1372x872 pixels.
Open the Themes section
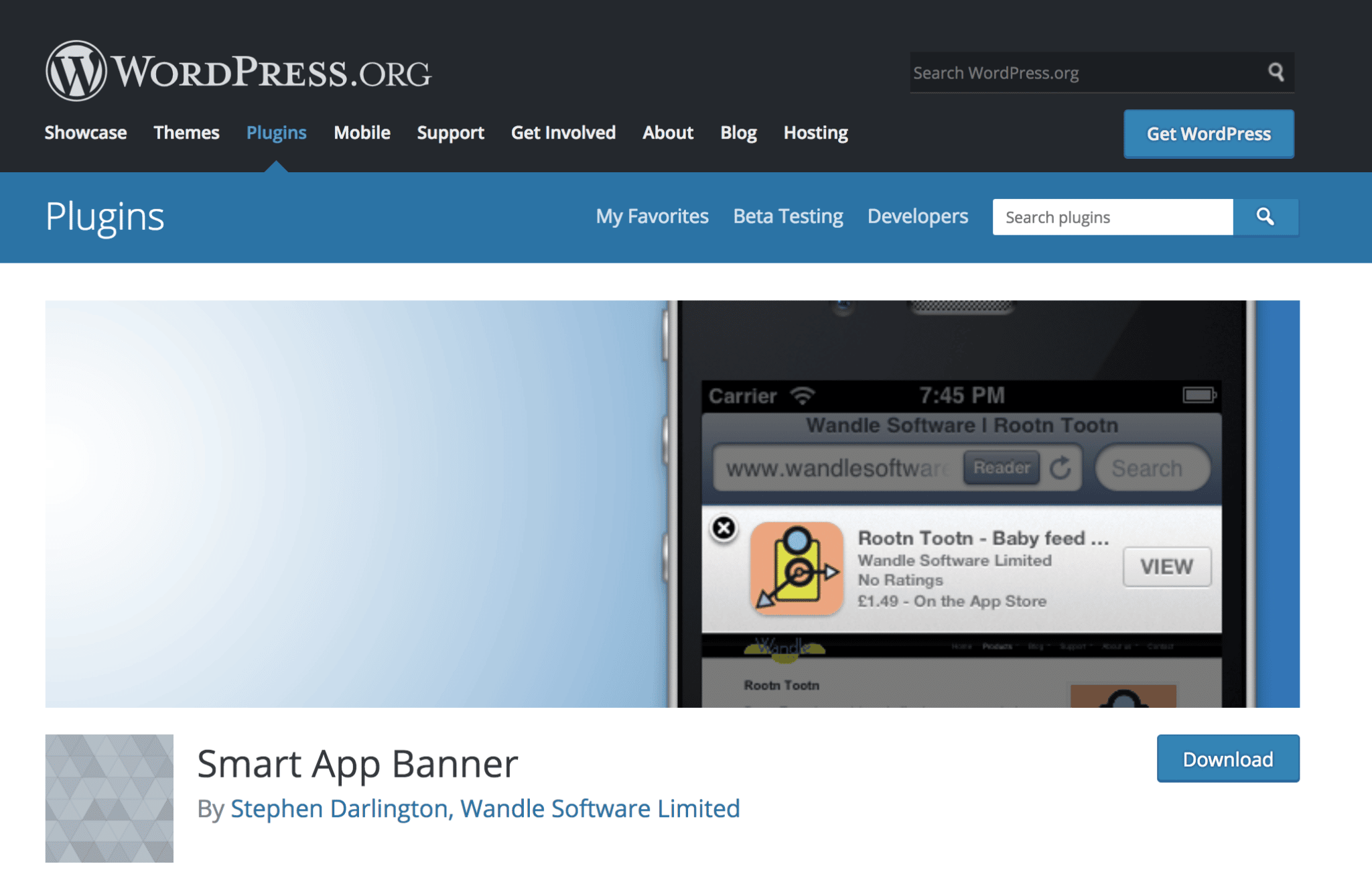[186, 133]
